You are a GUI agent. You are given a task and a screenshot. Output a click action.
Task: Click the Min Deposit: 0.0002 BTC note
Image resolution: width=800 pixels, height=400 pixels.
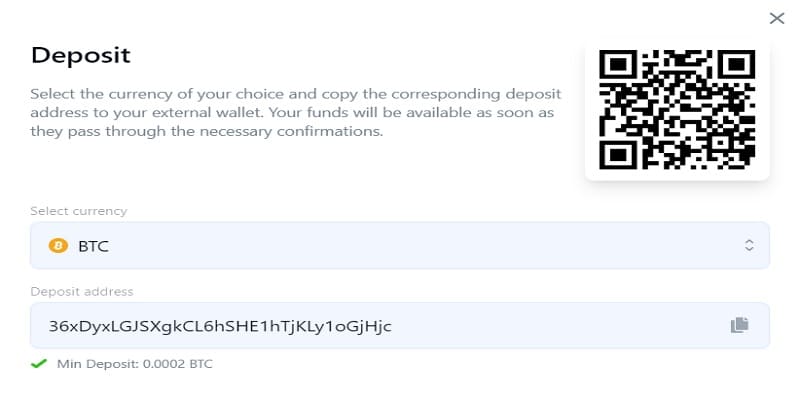coord(134,363)
